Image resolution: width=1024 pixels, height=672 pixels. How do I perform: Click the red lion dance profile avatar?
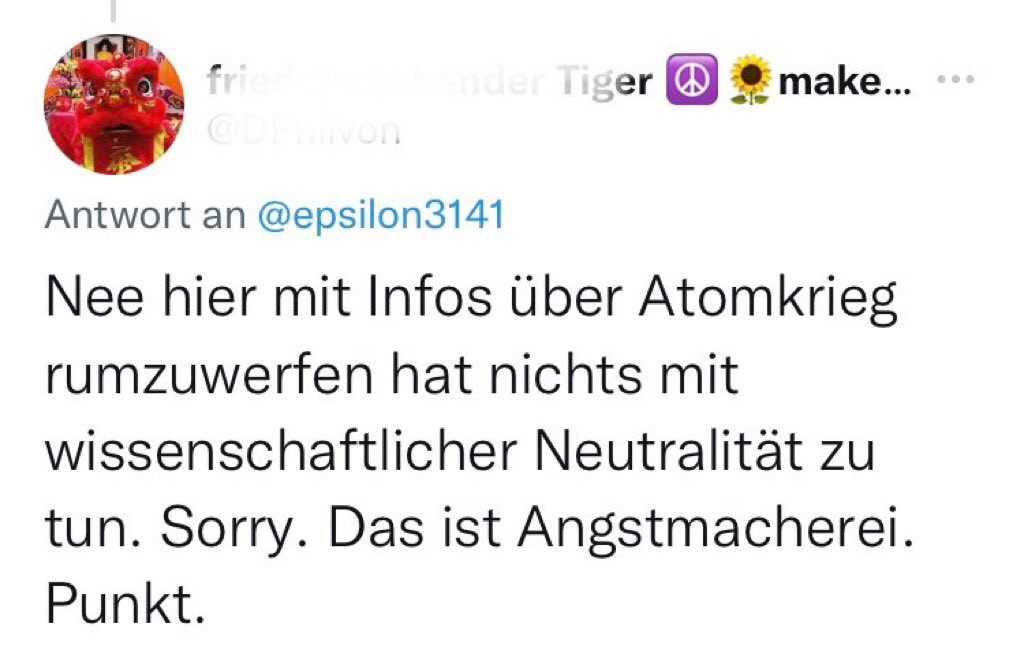[x=114, y=105]
